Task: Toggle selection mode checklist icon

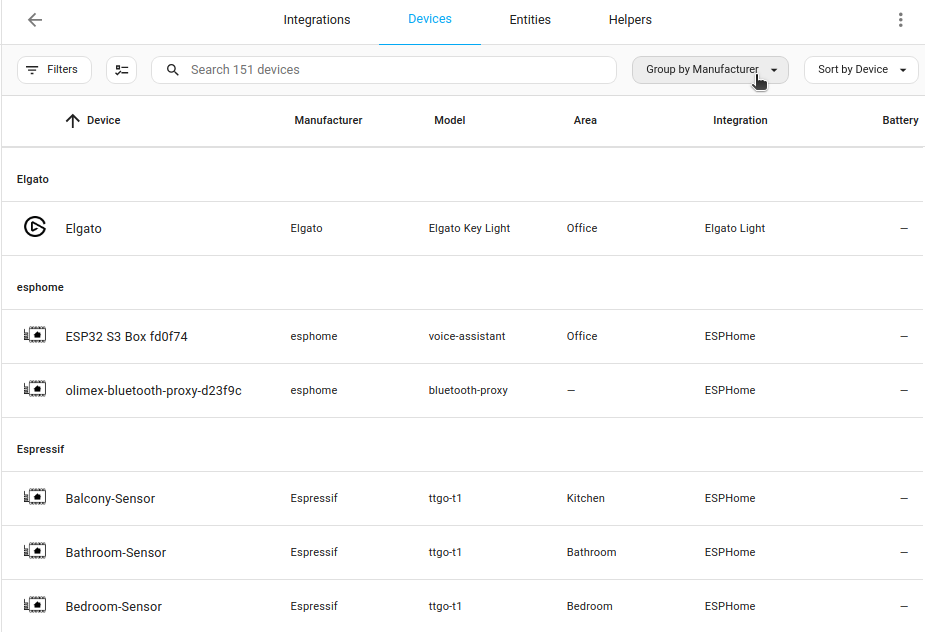Action: click(x=121, y=70)
